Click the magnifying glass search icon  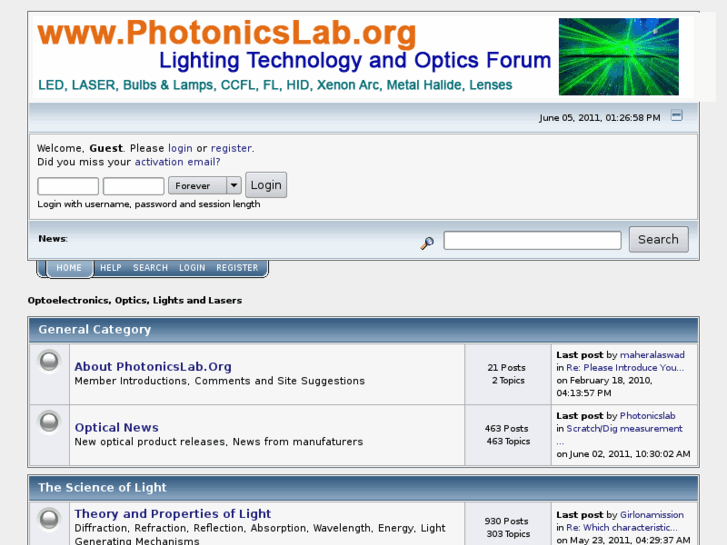[x=427, y=243]
